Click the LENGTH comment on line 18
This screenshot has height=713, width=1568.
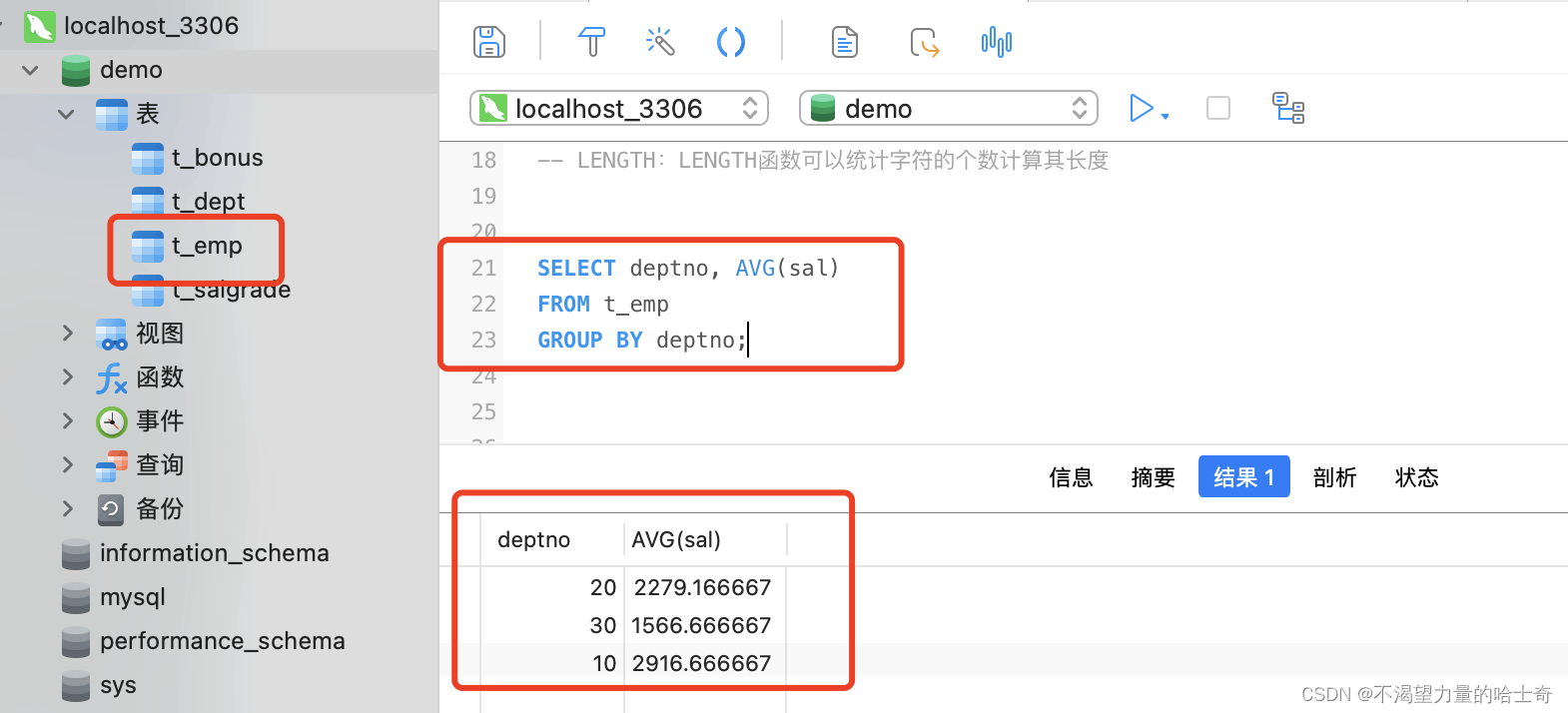point(823,160)
